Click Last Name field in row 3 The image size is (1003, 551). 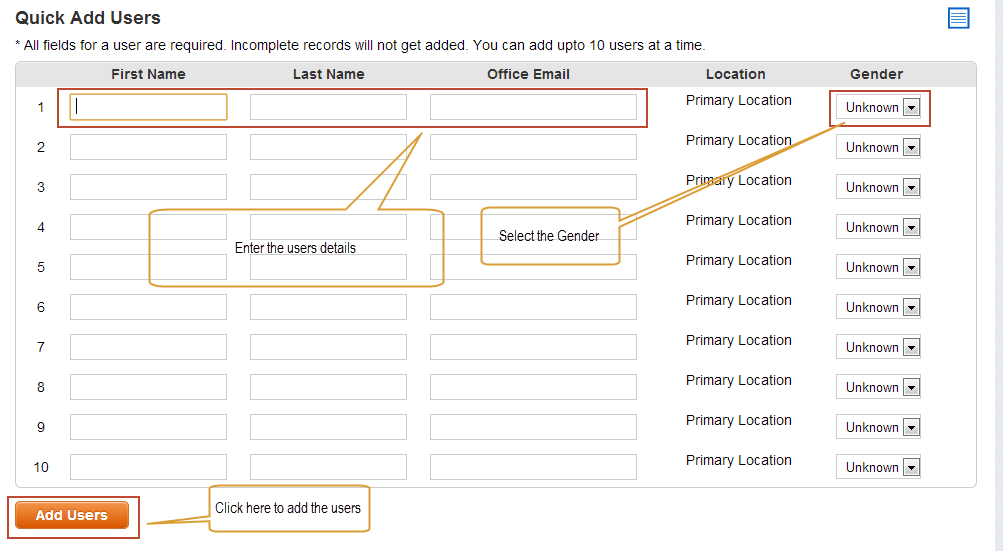tap(328, 187)
